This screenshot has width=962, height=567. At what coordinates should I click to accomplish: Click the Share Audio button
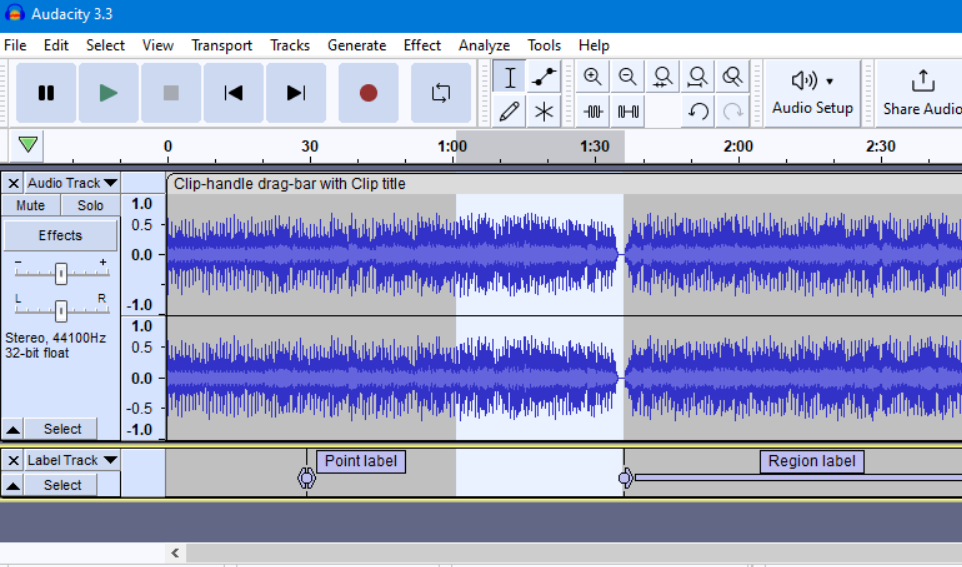[x=920, y=93]
